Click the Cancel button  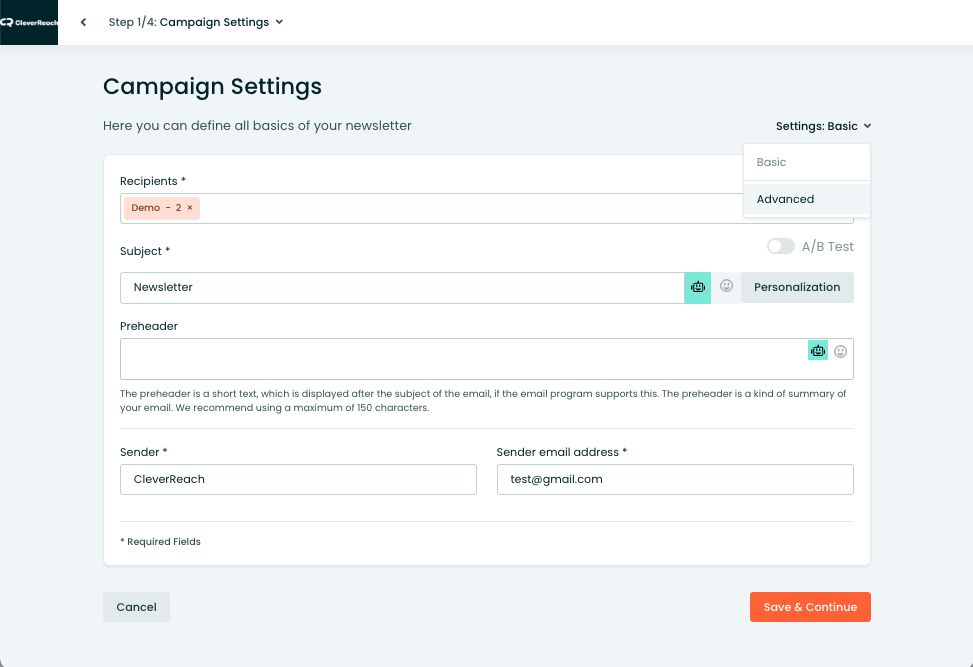(x=137, y=607)
